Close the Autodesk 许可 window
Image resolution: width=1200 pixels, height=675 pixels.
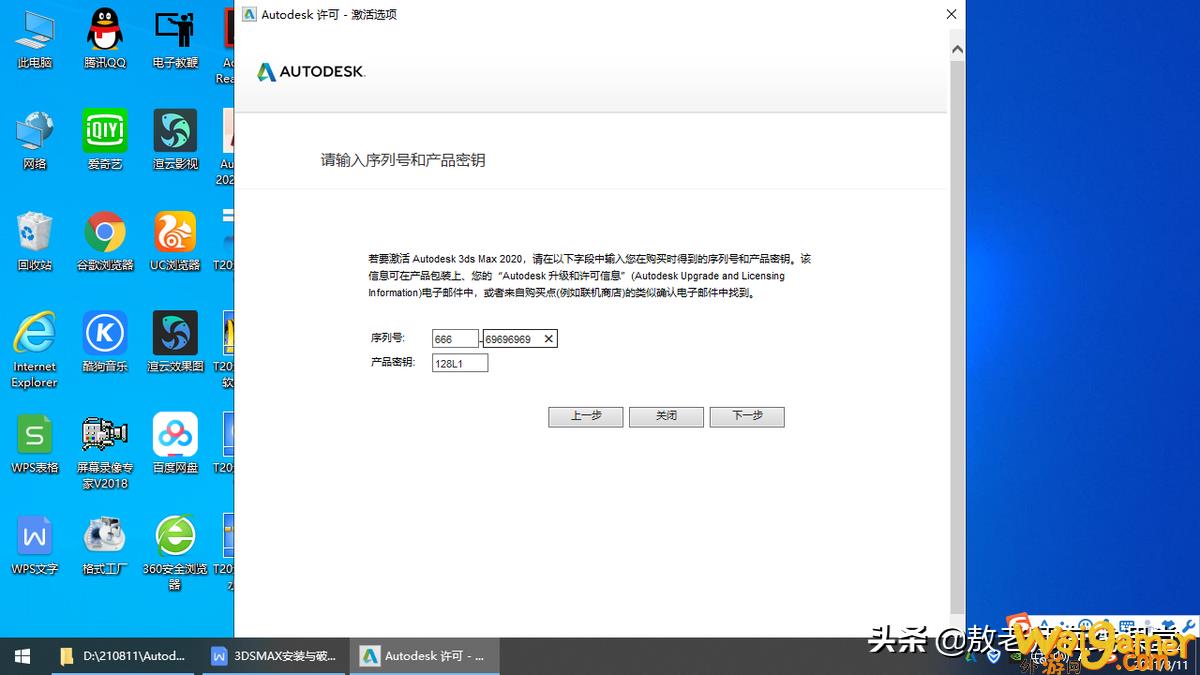[x=952, y=14]
